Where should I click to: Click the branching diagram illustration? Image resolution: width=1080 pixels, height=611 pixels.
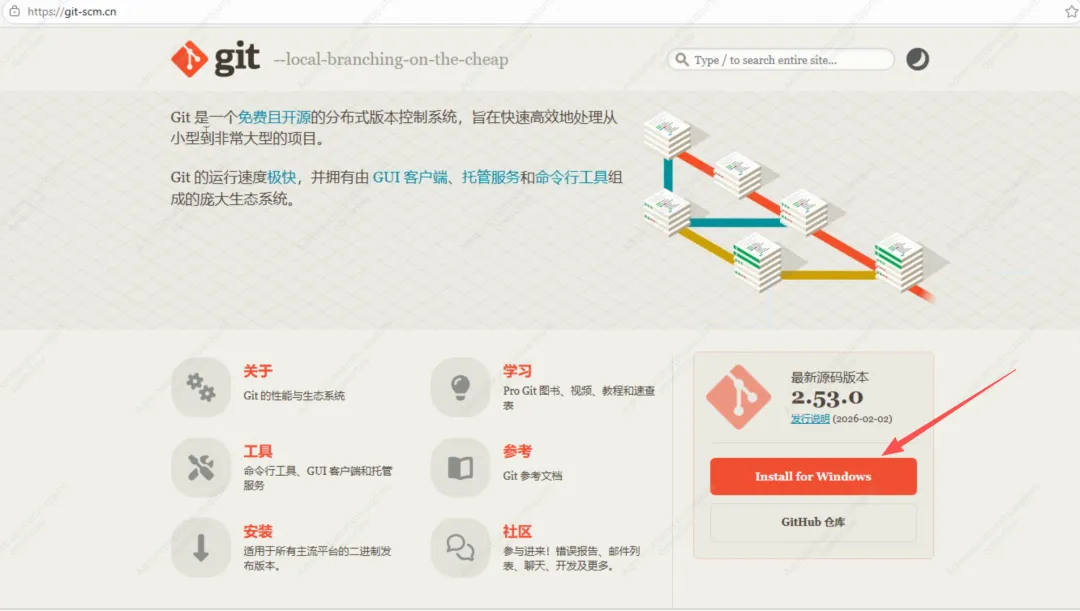(796, 205)
